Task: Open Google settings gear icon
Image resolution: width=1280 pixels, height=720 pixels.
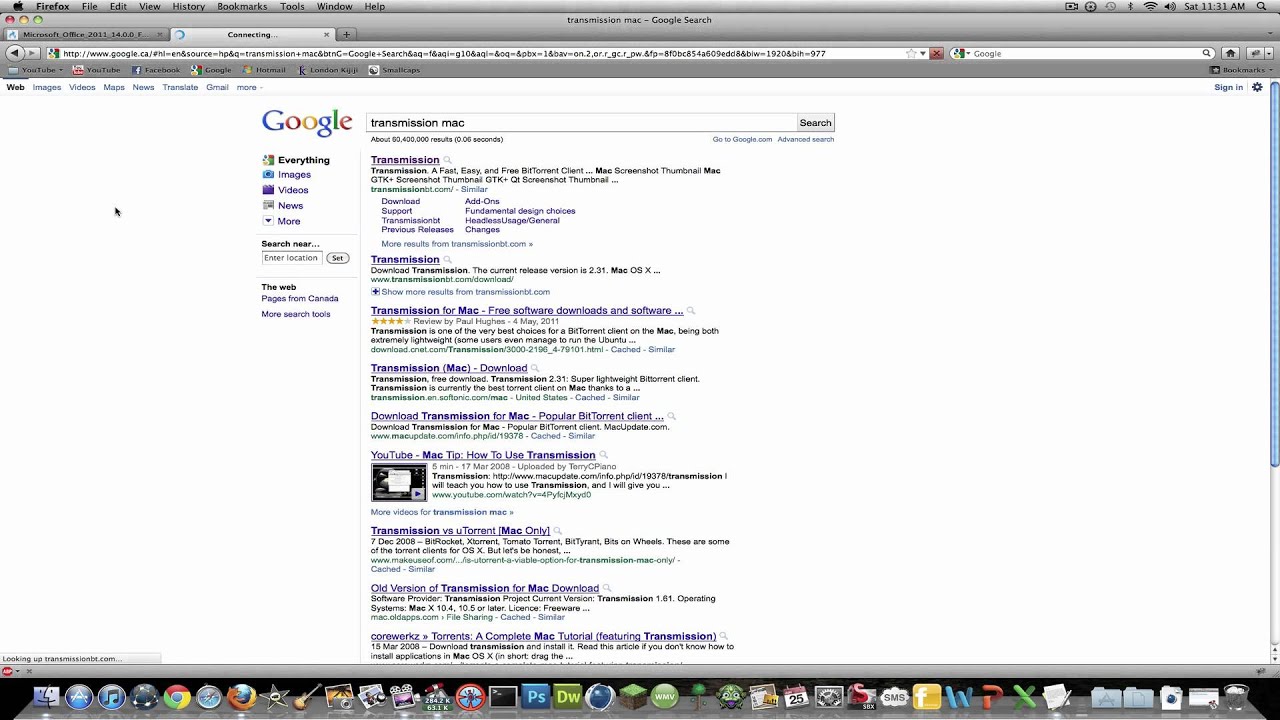Action: coord(1257,87)
